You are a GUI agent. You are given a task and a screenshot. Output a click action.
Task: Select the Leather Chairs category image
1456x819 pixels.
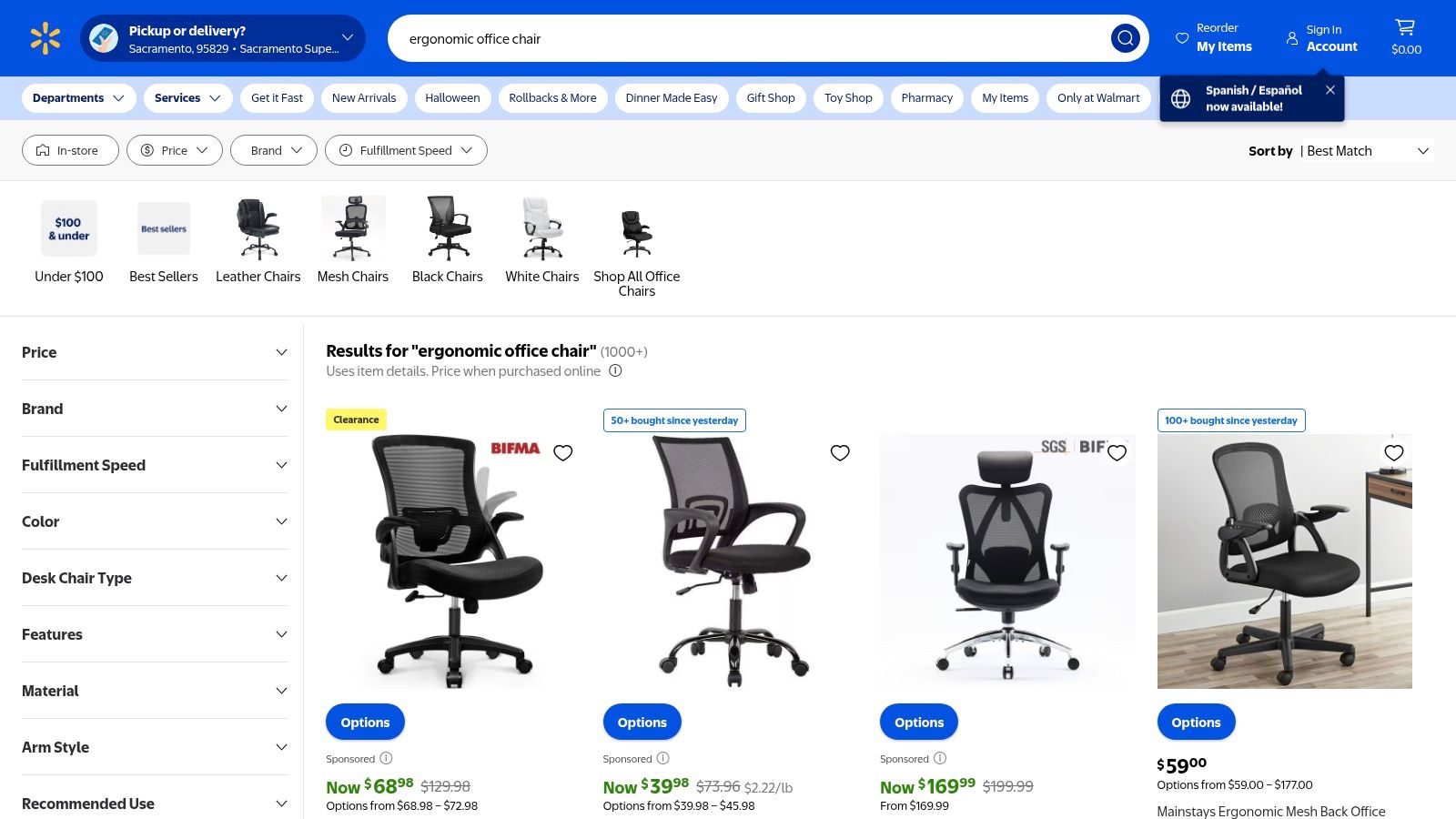[258, 228]
